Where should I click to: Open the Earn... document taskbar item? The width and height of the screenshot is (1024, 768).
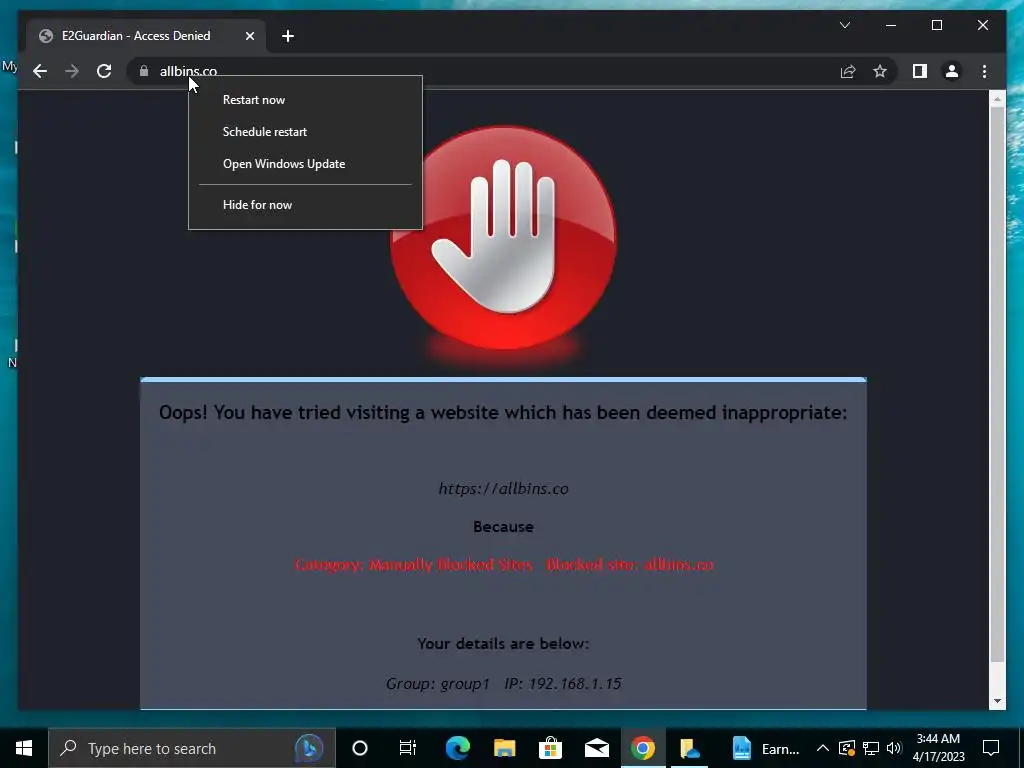coord(765,748)
